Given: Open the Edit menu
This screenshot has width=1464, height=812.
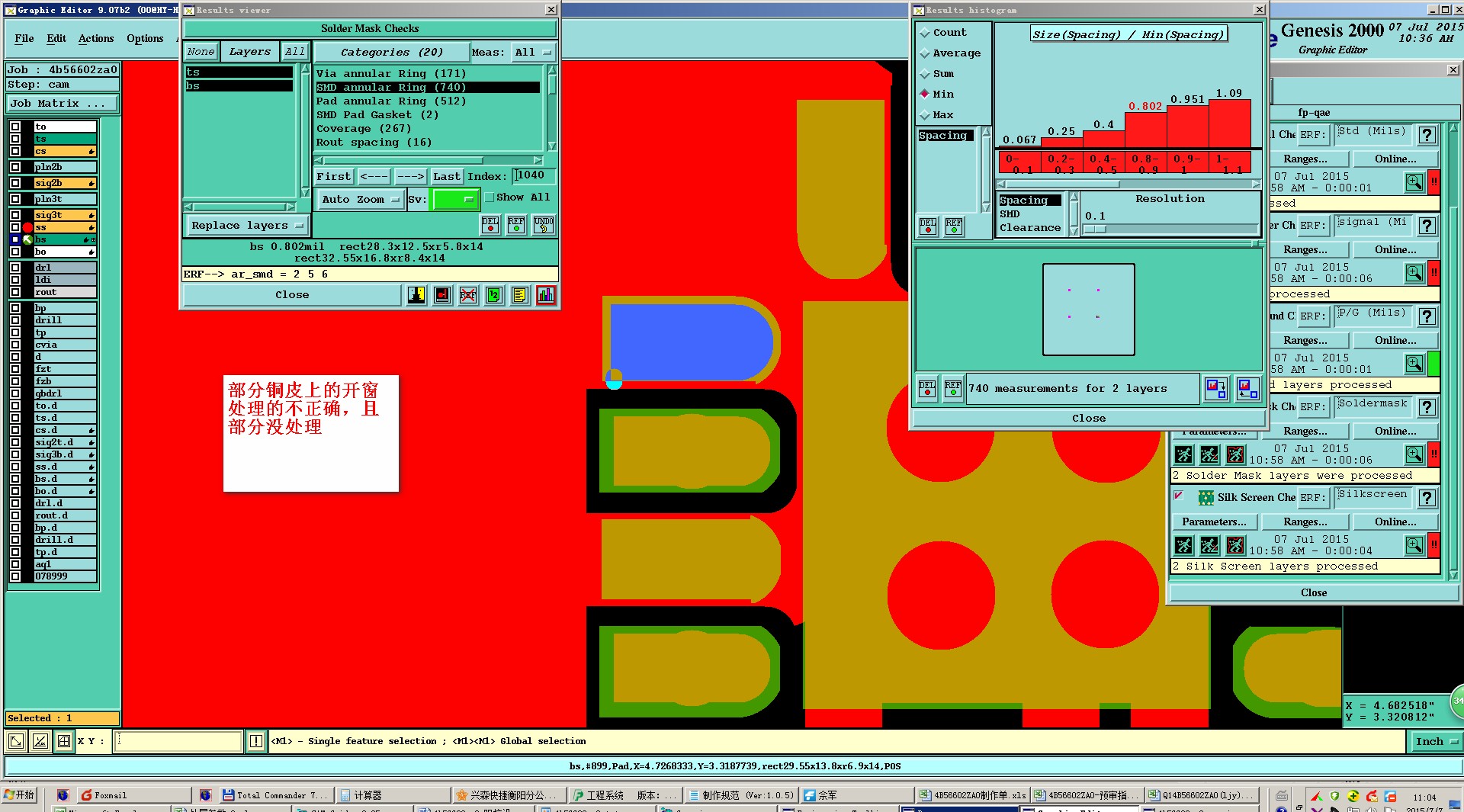Looking at the screenshot, I should (x=56, y=39).
